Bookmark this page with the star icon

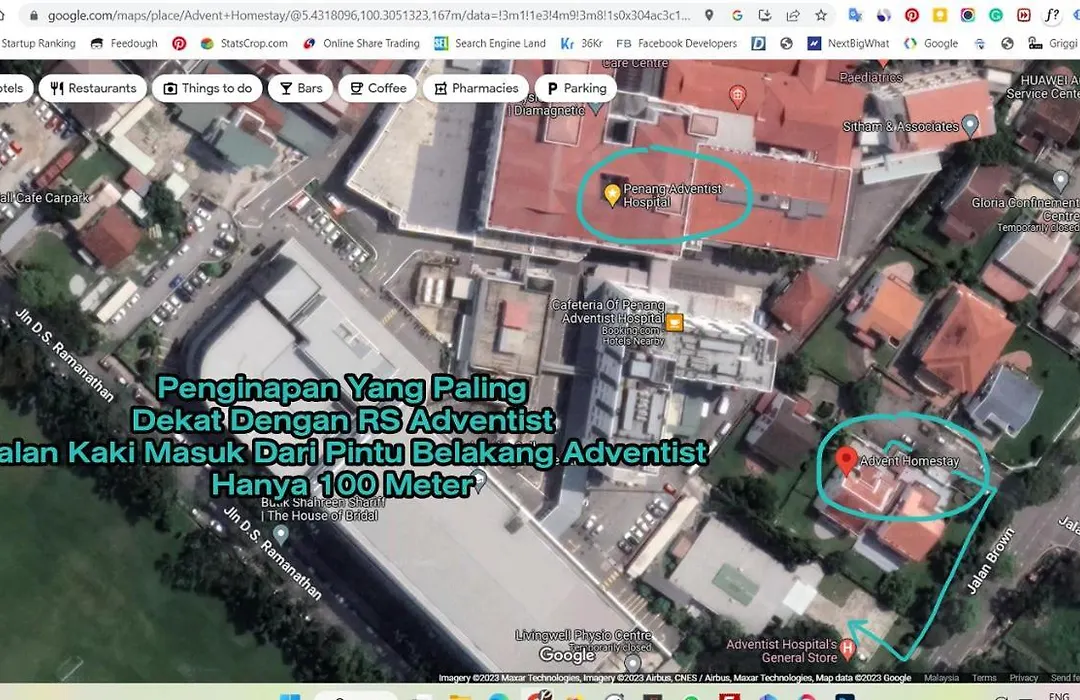821,15
